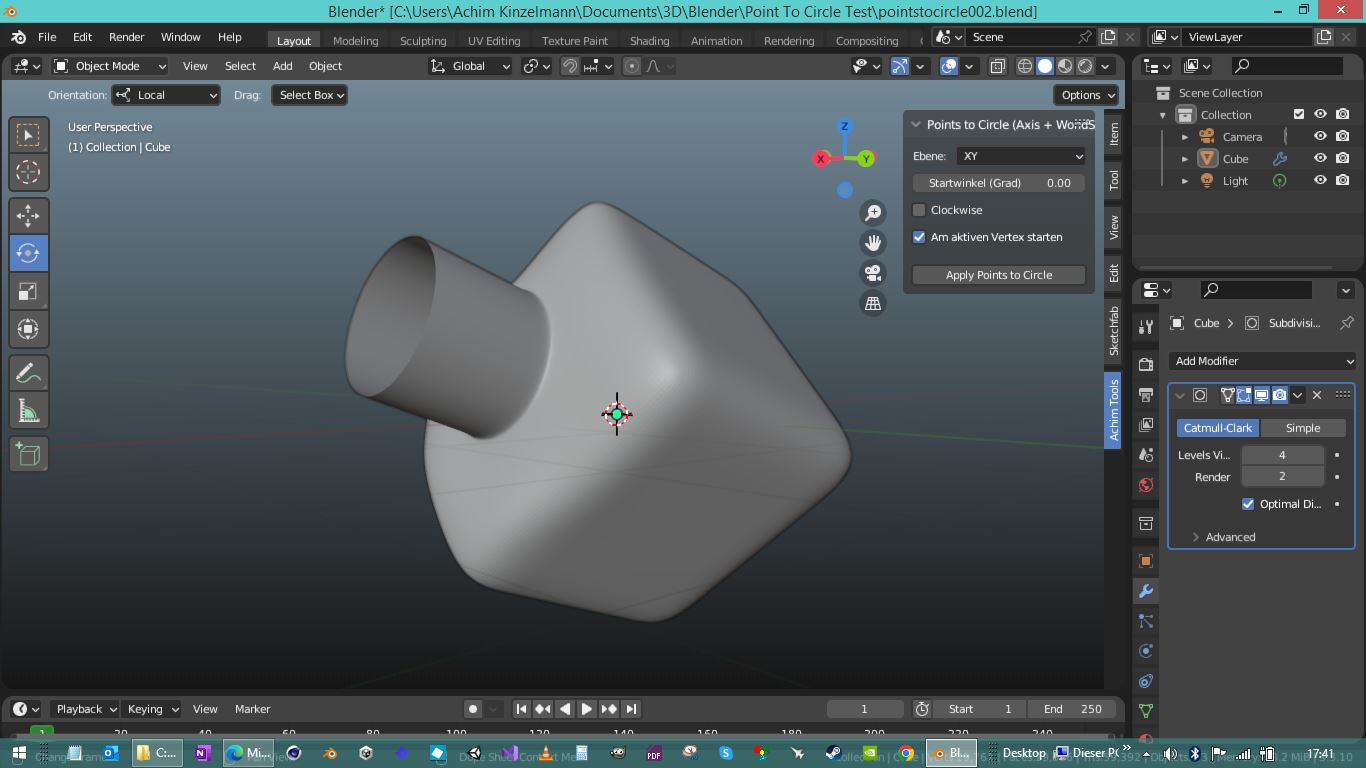Viewport: 1366px width, 768px height.
Task: Click Apply Points to Circle button
Action: point(998,275)
